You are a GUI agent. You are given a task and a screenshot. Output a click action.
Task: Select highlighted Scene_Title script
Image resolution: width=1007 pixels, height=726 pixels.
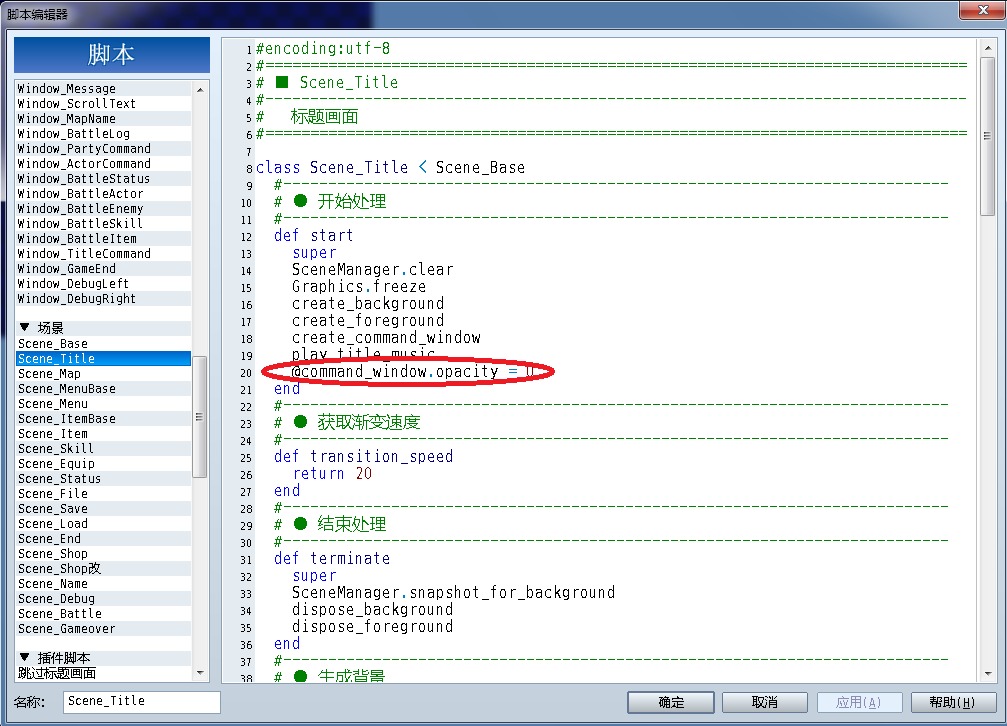[103, 358]
